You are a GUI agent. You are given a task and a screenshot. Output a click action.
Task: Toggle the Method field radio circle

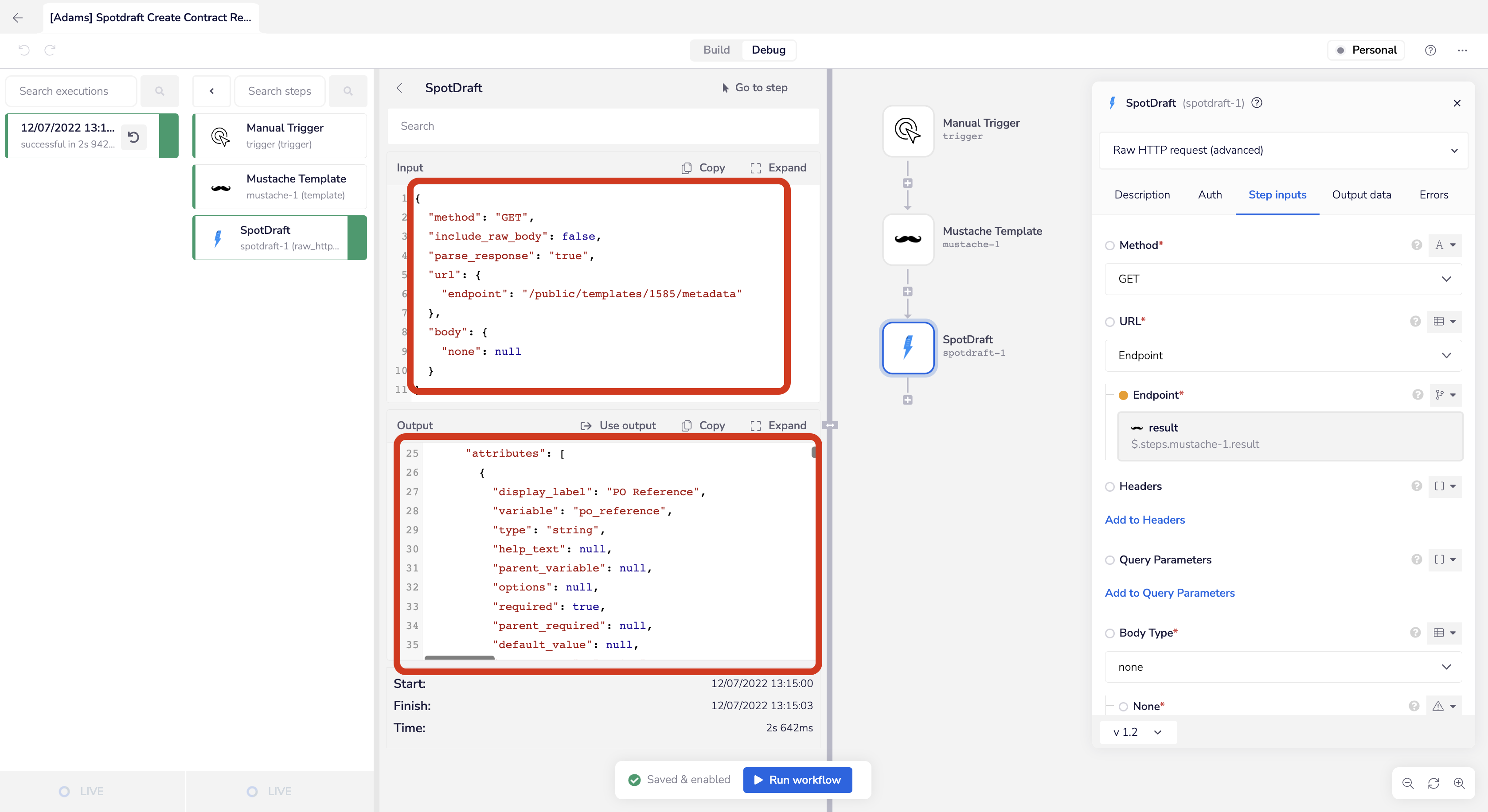pyautogui.click(x=1109, y=246)
